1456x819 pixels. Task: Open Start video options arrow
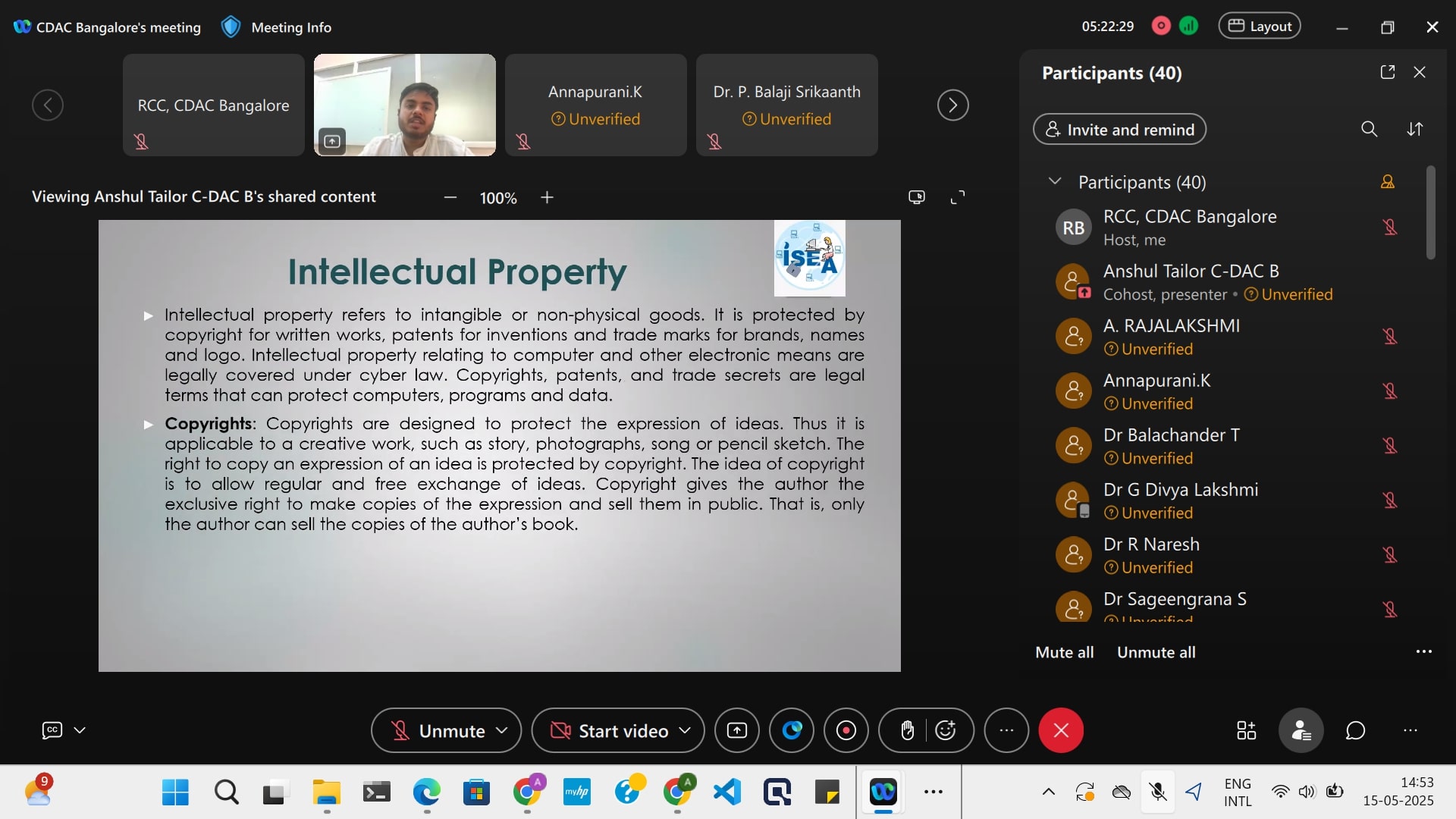coord(685,730)
